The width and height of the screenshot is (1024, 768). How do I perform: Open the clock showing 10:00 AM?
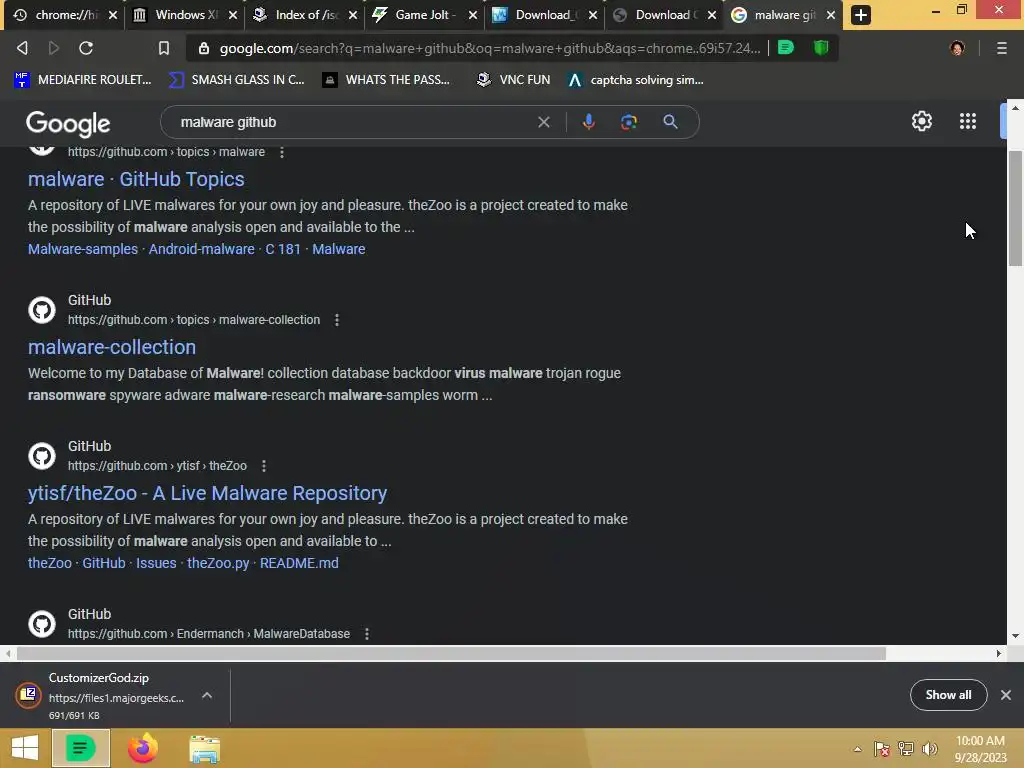click(x=980, y=749)
